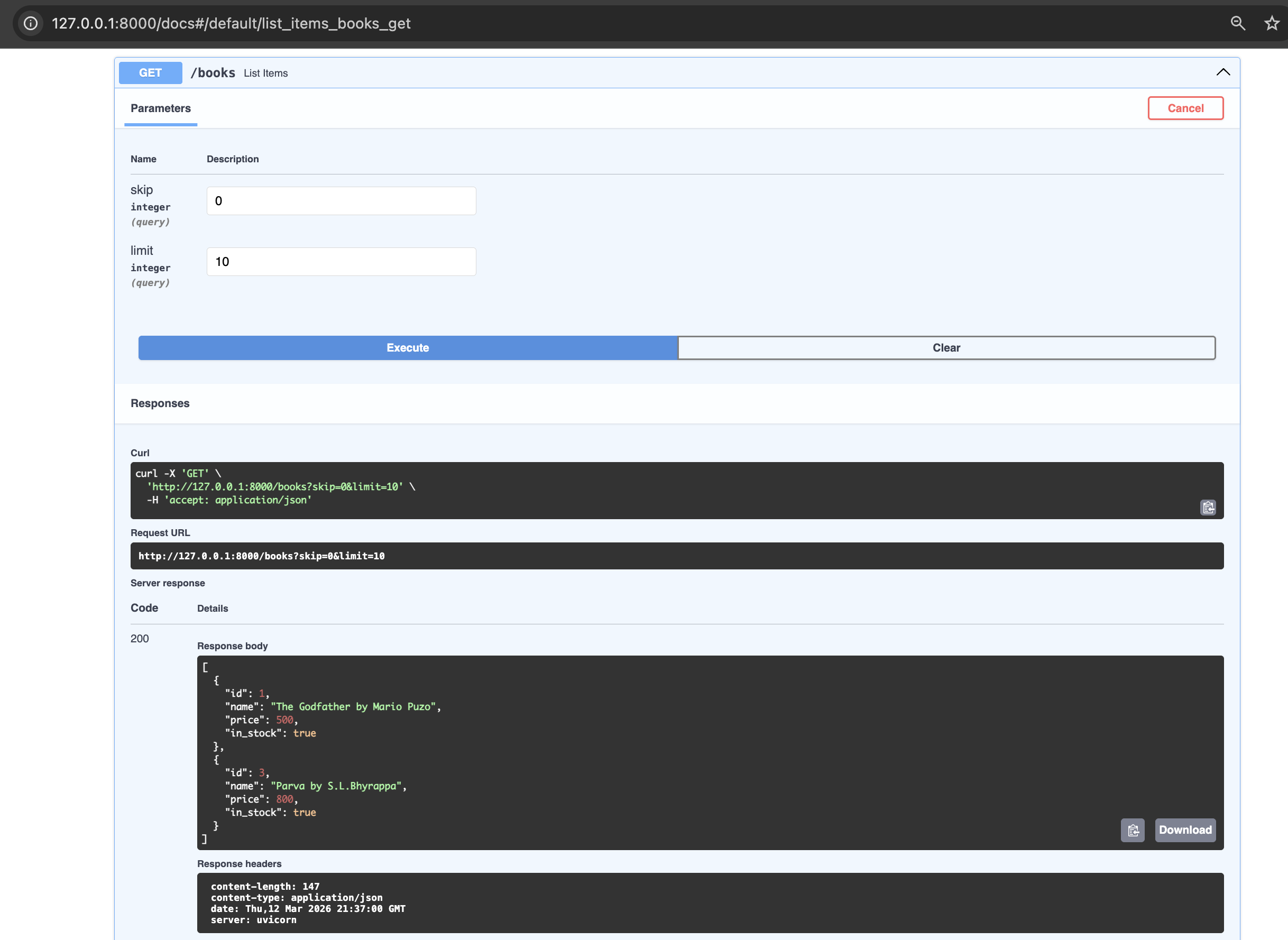Select the 200 response code entry
Screen dimensions: 1288x940
pyautogui.click(x=140, y=638)
